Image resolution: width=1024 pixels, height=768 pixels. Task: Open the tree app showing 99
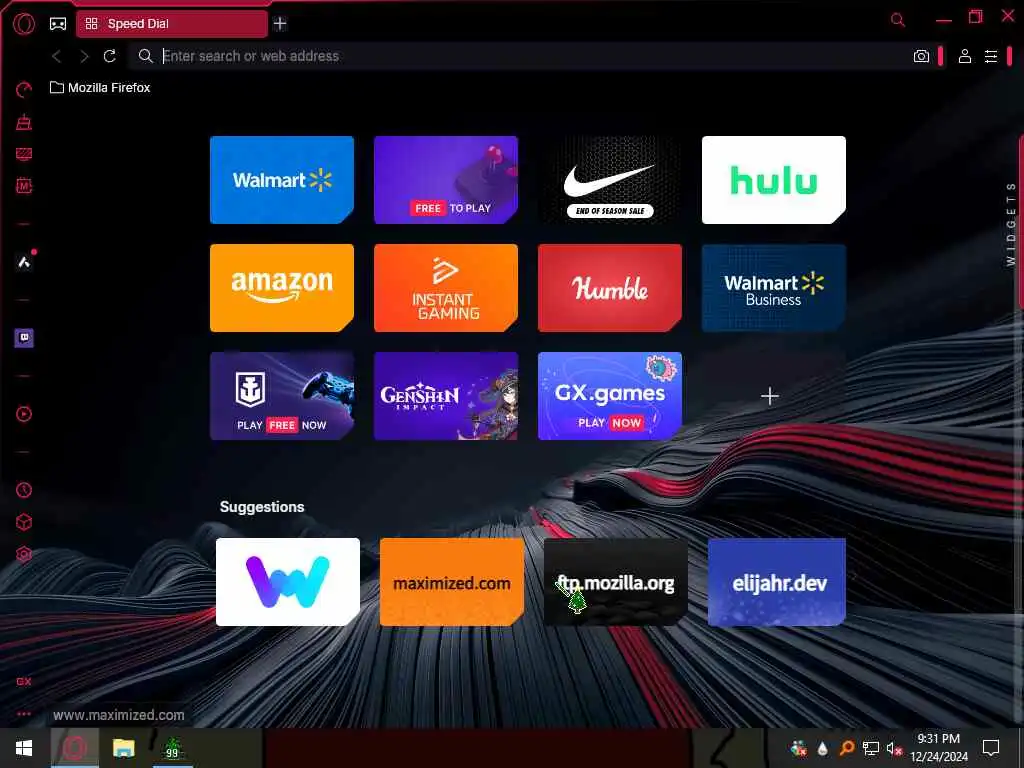coord(172,748)
